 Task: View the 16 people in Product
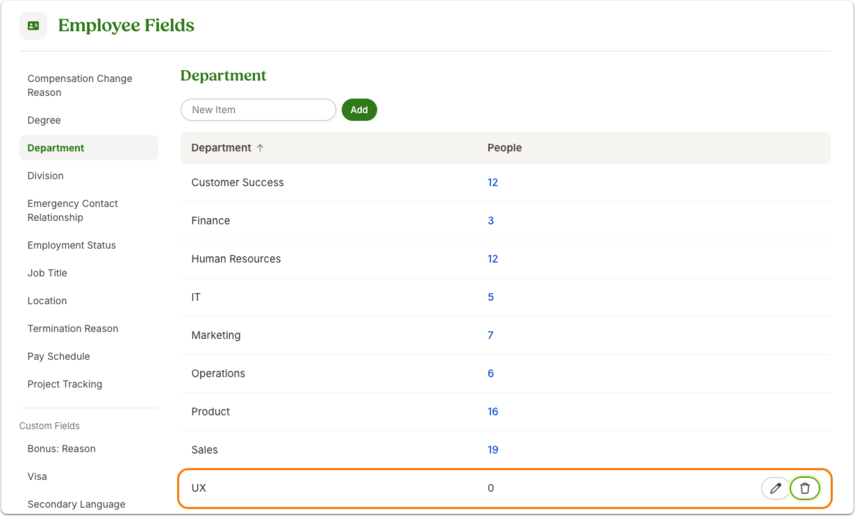tap(492, 412)
